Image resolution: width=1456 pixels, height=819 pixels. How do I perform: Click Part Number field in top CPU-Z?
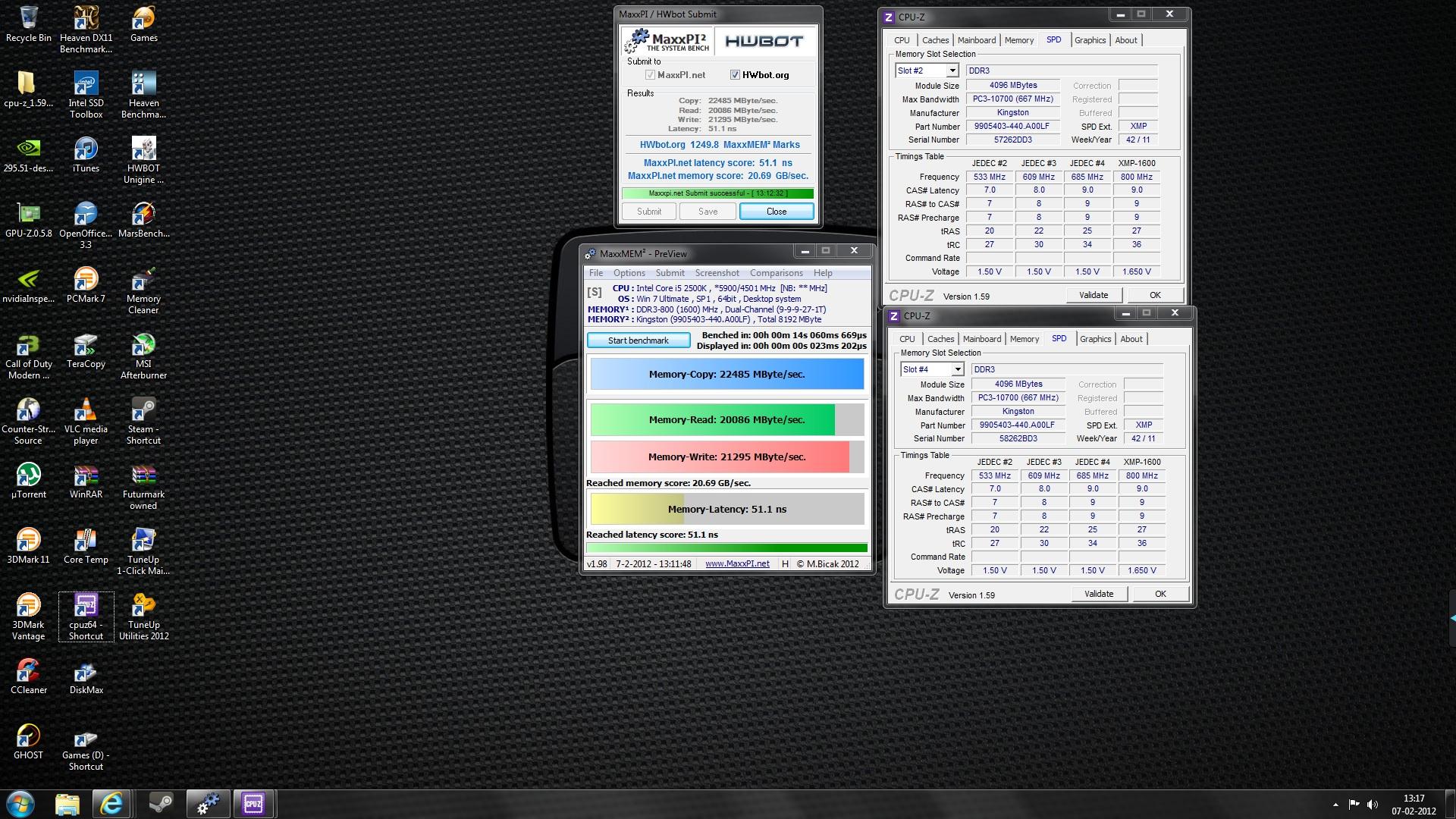1013,127
